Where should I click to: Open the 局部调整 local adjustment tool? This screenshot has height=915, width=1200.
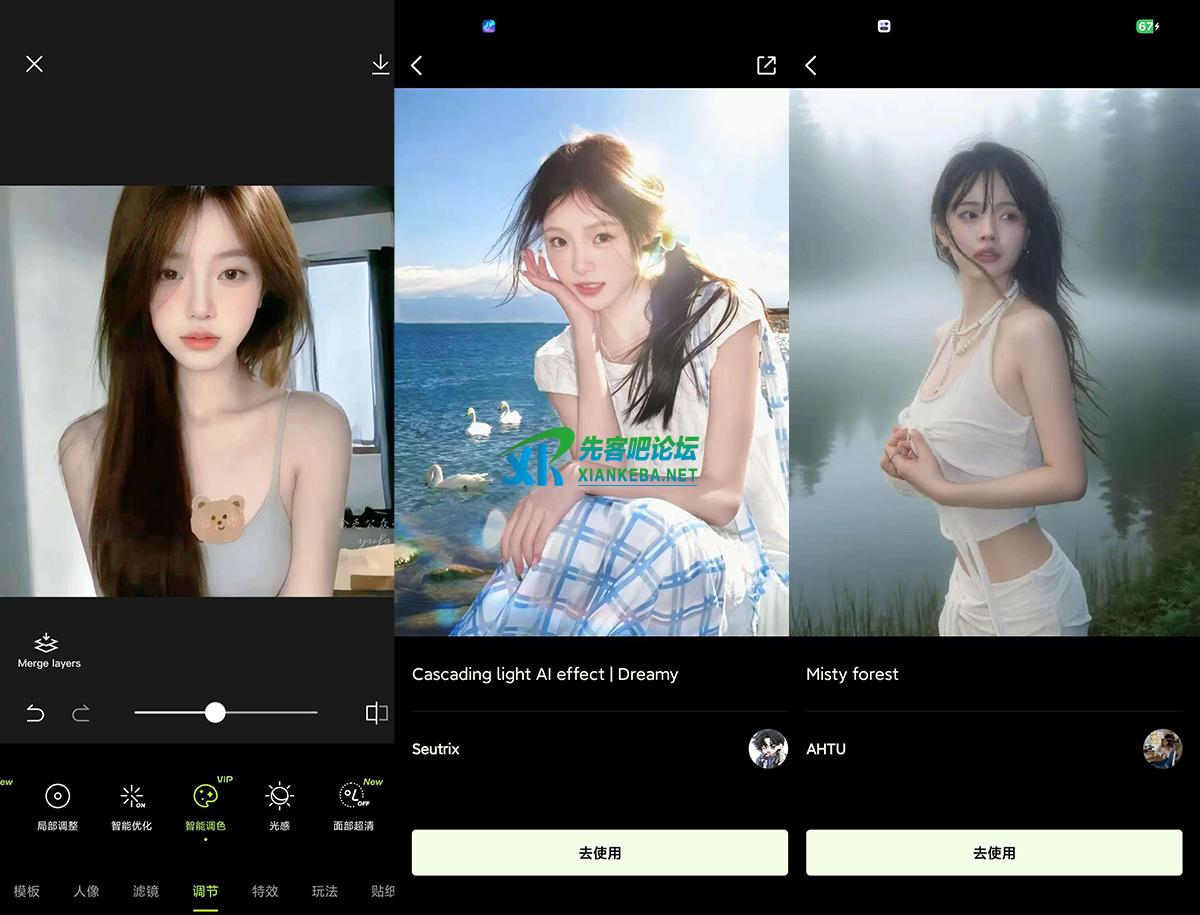[57, 797]
